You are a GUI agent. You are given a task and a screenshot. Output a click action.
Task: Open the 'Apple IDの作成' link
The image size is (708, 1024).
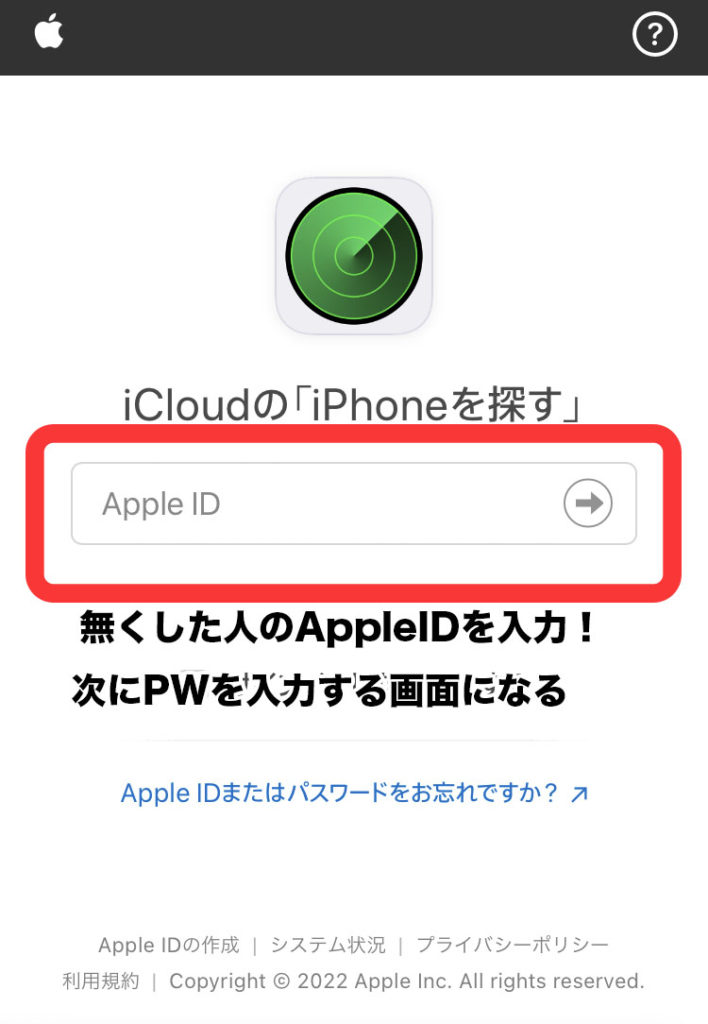coord(169,945)
